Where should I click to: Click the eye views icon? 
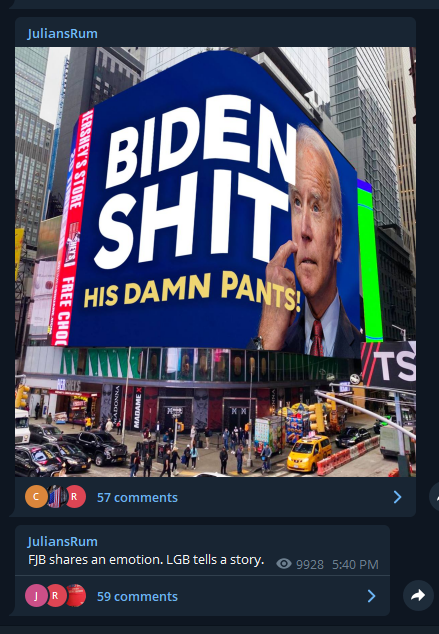284,564
